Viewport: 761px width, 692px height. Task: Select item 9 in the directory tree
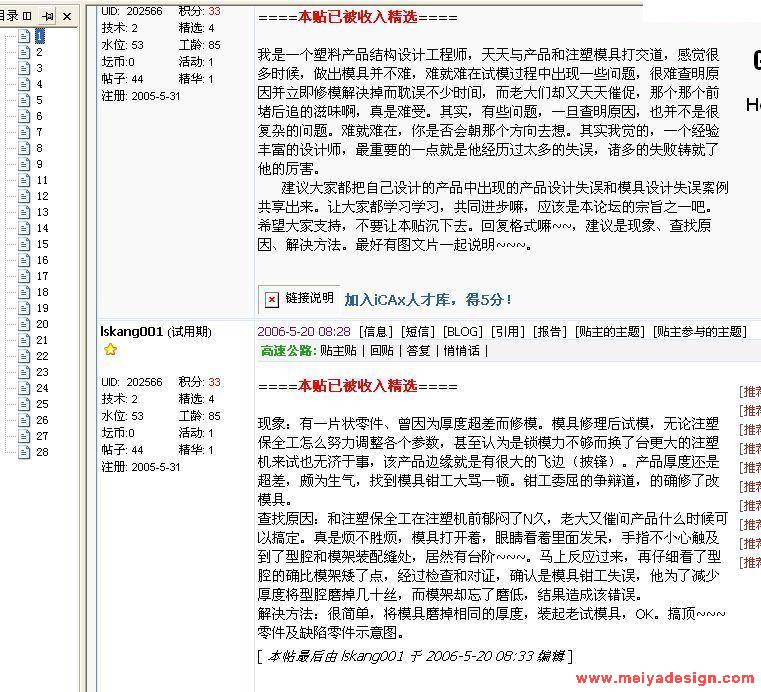(40, 164)
